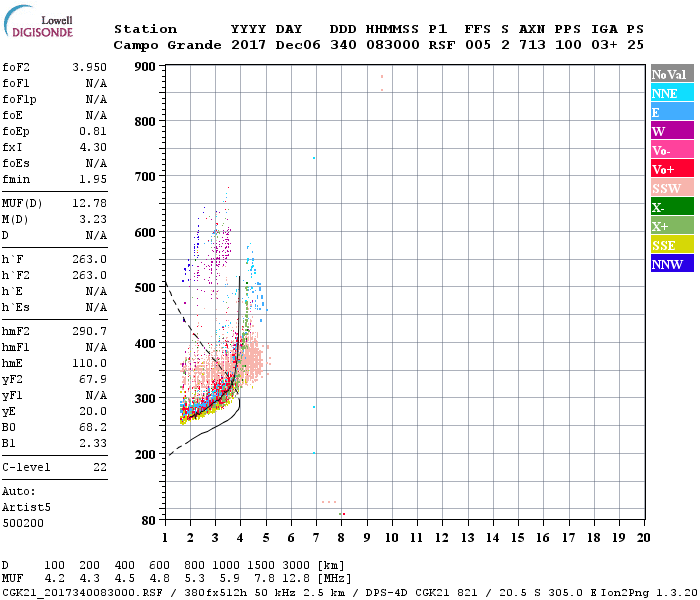Screen dimensions: 700x600
Task: Choose the SSW light pink legend entry
Action: 671,188
